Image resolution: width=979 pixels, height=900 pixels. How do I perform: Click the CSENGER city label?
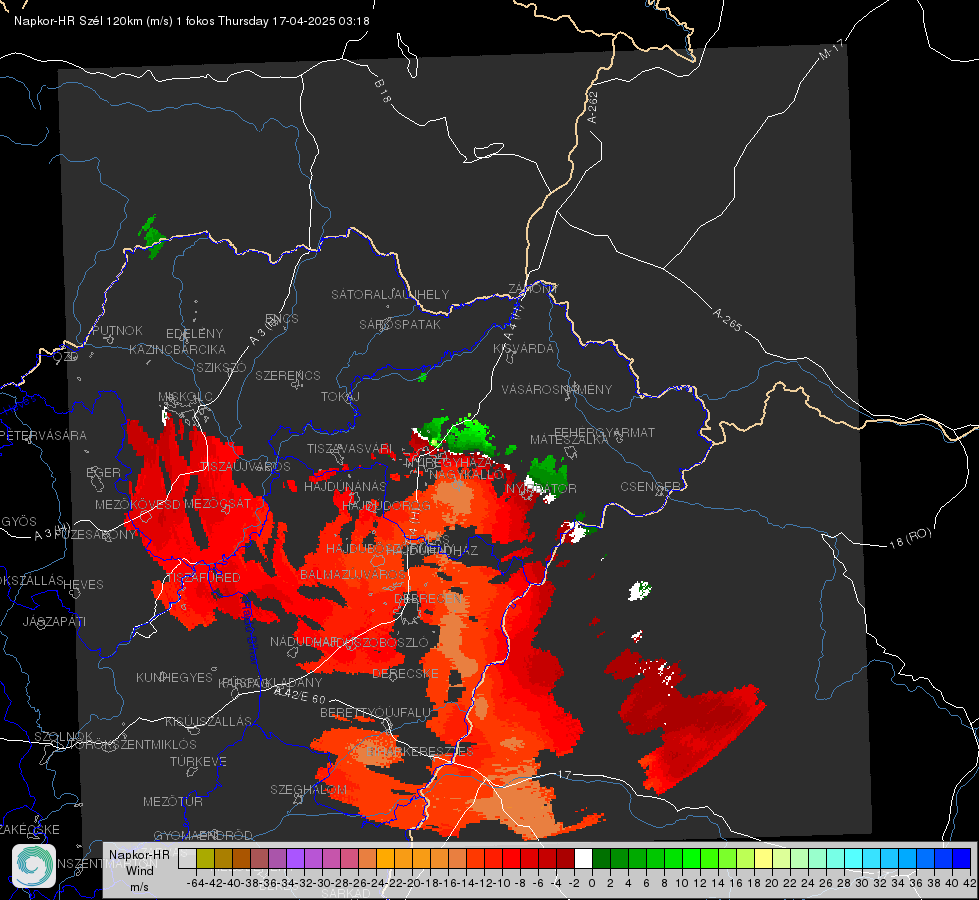tap(650, 487)
